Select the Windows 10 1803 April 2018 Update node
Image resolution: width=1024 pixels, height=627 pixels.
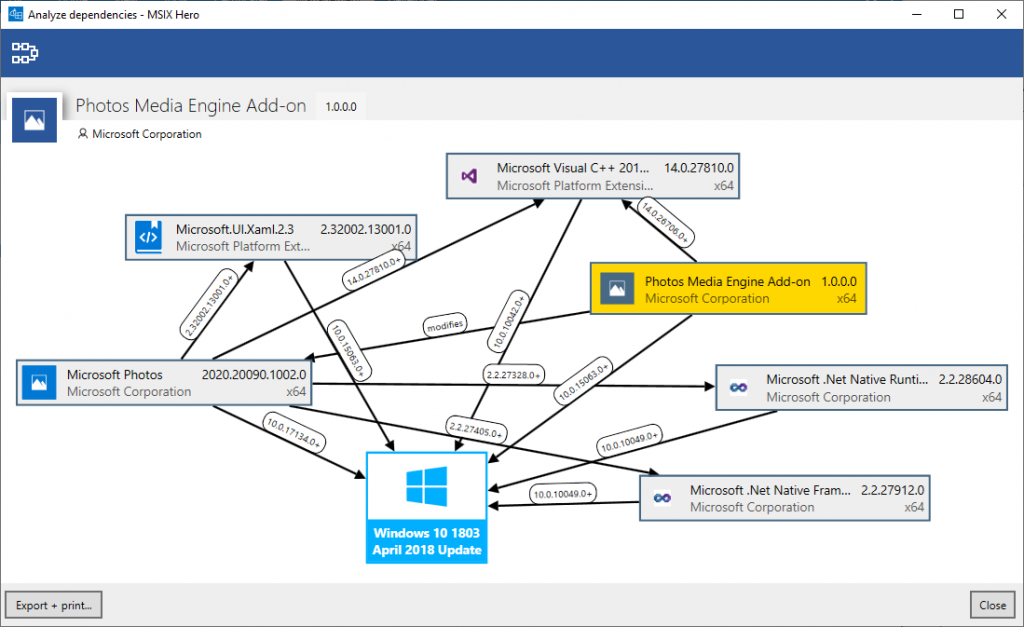426,507
